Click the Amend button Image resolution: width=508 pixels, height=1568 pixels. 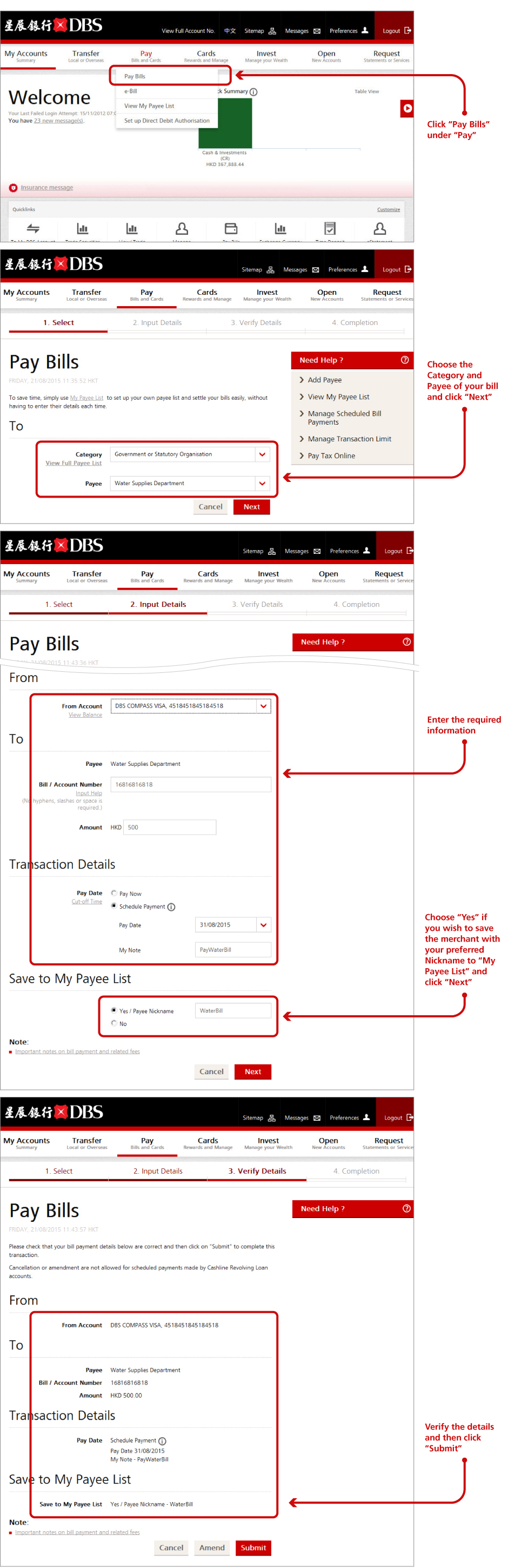tap(212, 1547)
